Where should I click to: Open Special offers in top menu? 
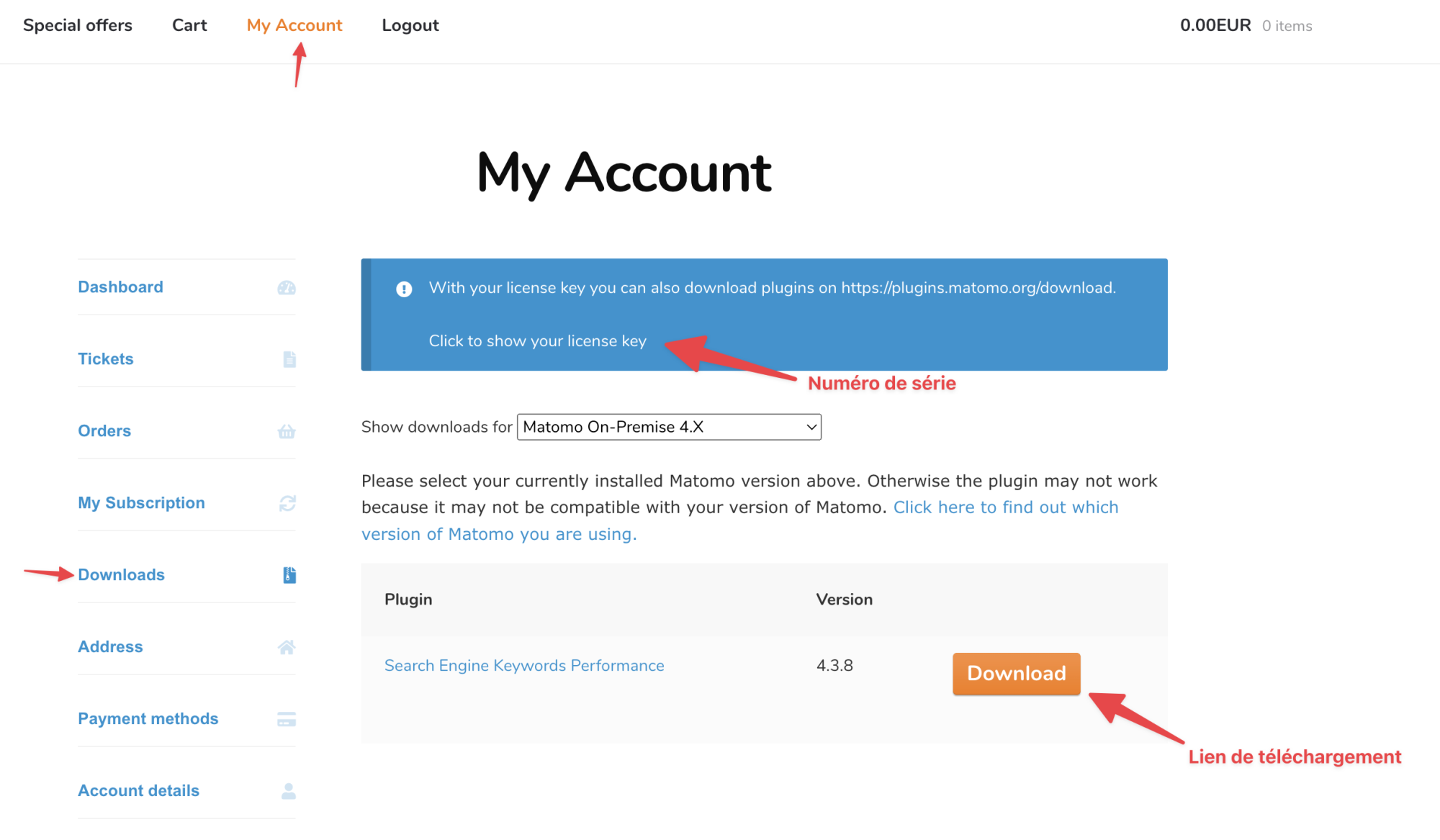78,26
